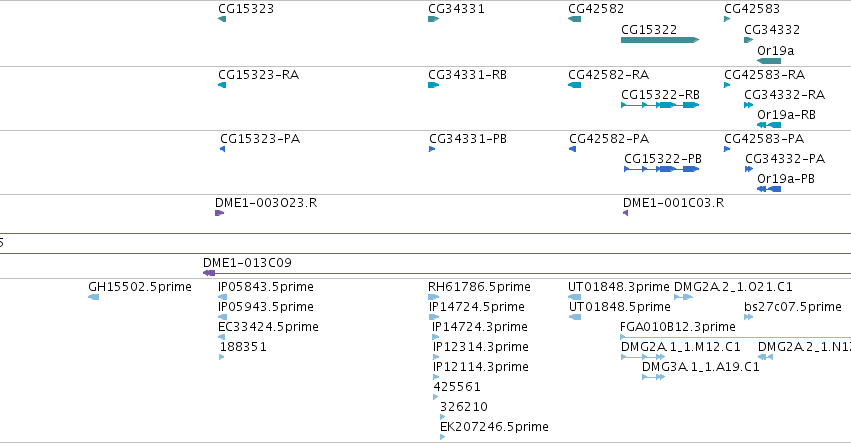Open the CG15323 gene label
This screenshot has height=443, width=851.
246,9
